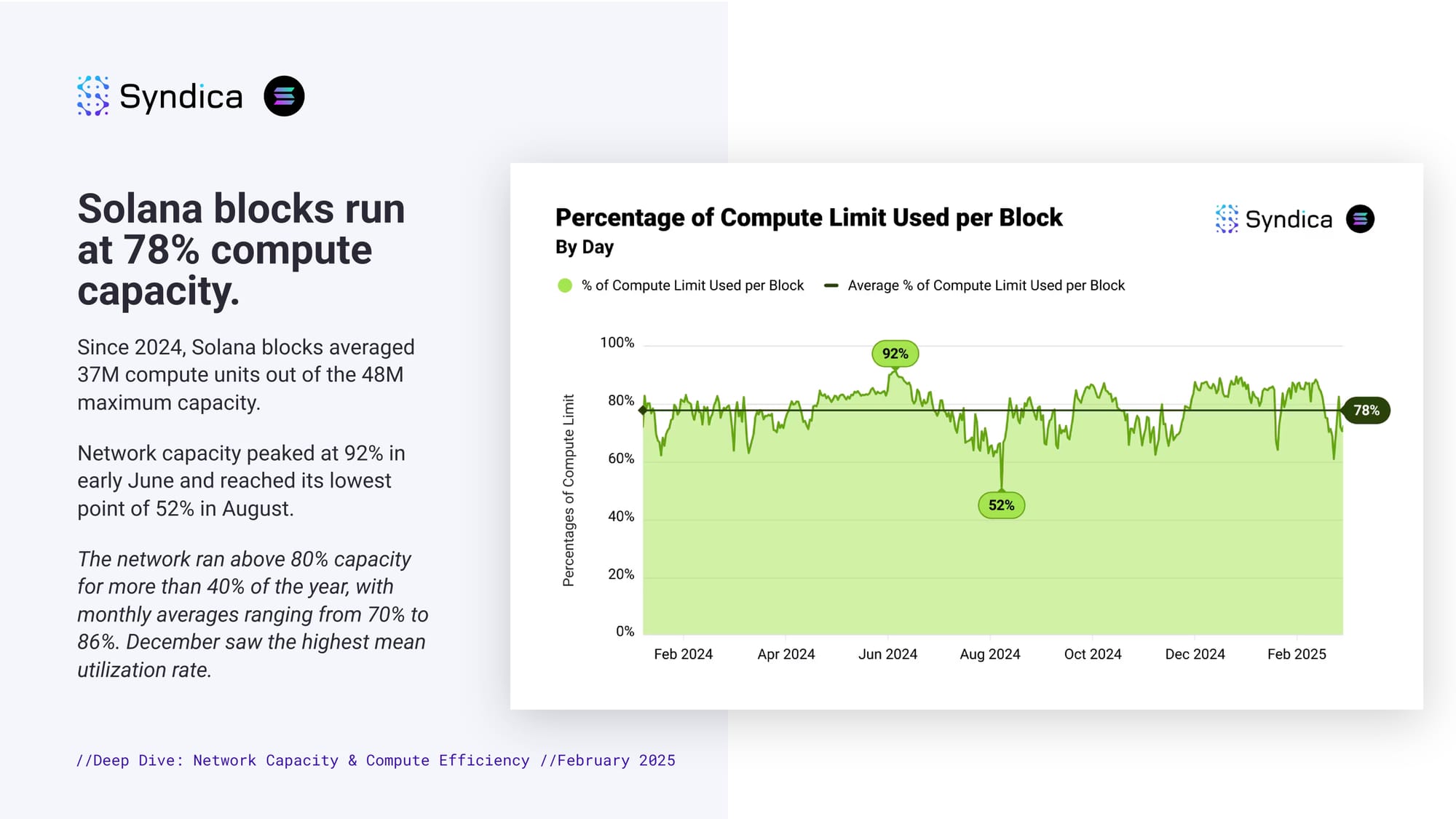Click the Solana icon in the chart card corner
The image size is (1456, 819).
1360,219
